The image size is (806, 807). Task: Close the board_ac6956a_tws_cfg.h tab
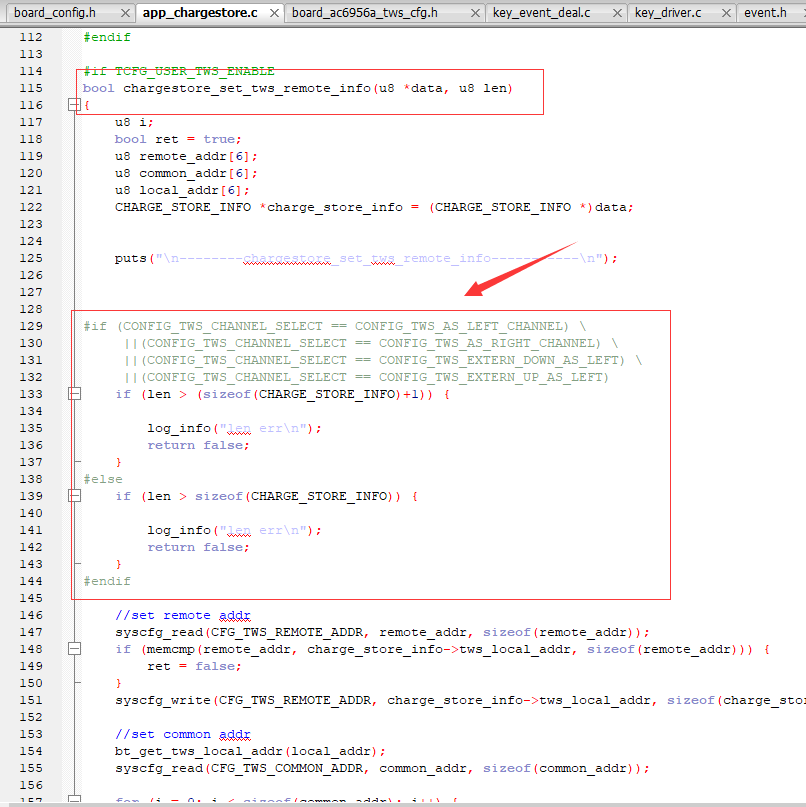coord(476,13)
